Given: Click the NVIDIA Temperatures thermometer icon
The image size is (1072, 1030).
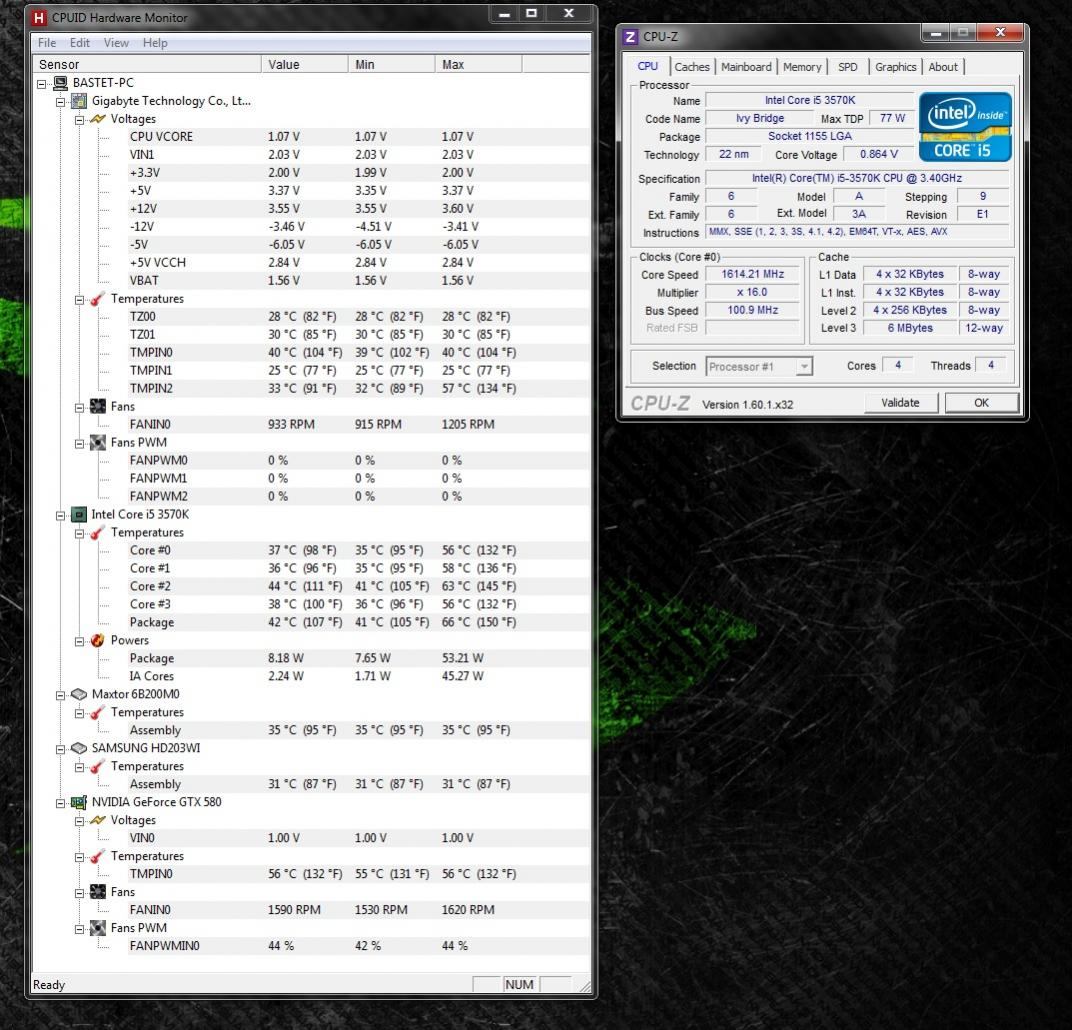Looking at the screenshot, I should [98, 856].
